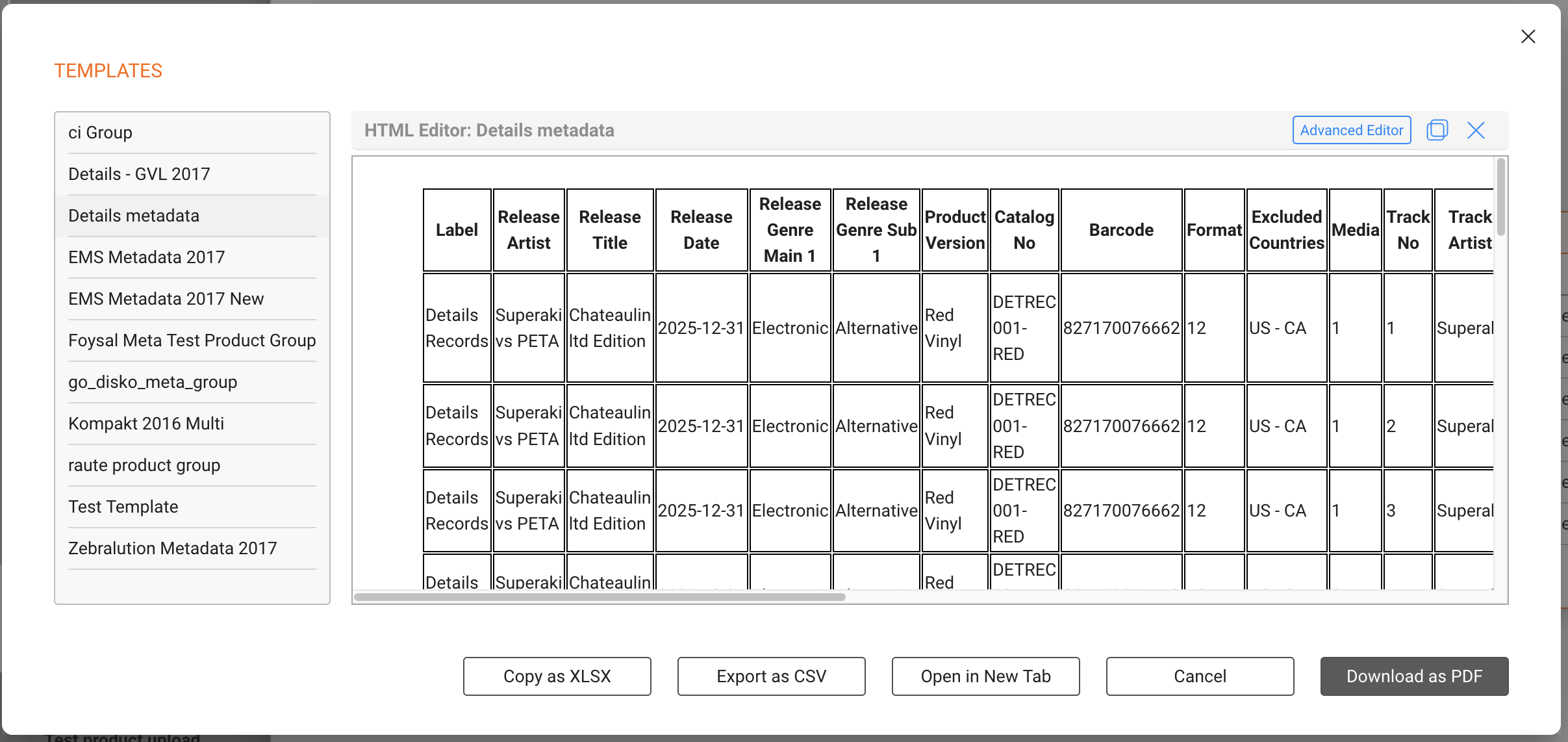Open go_disko_meta_group template
Image resolution: width=1568 pixels, height=742 pixels.
point(192,382)
